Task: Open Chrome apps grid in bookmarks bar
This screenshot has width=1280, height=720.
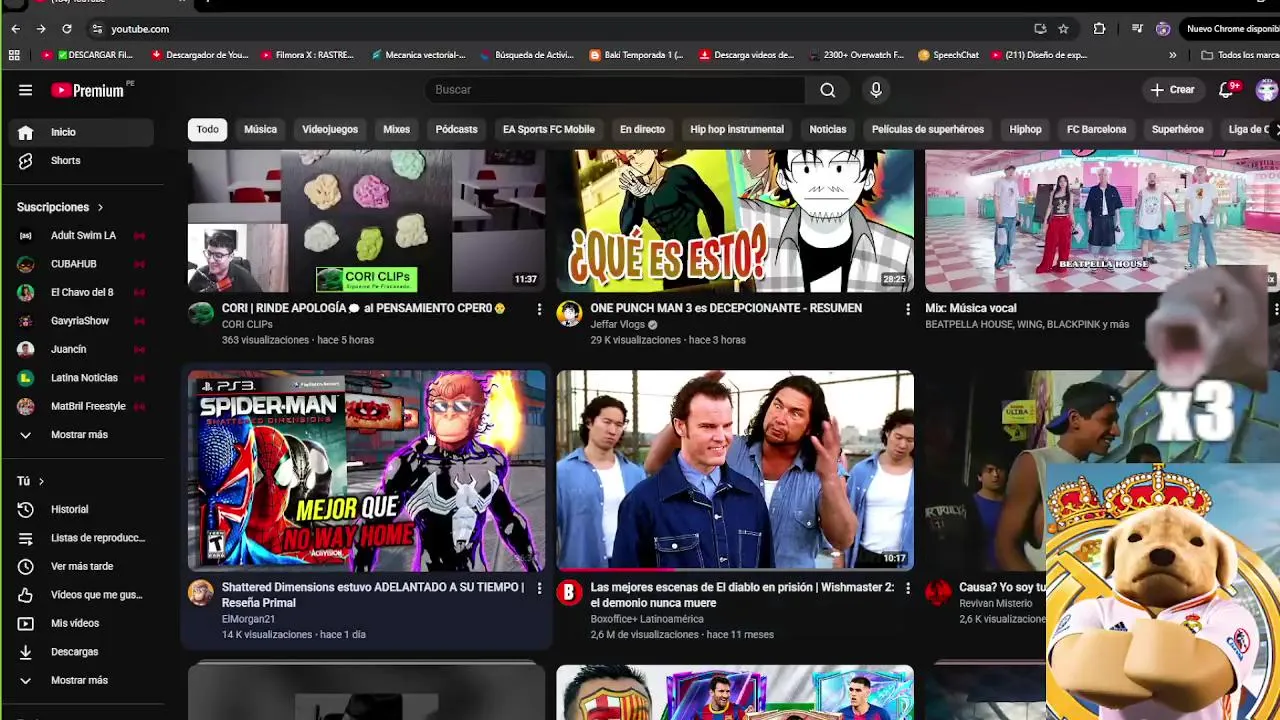Action: 14,55
